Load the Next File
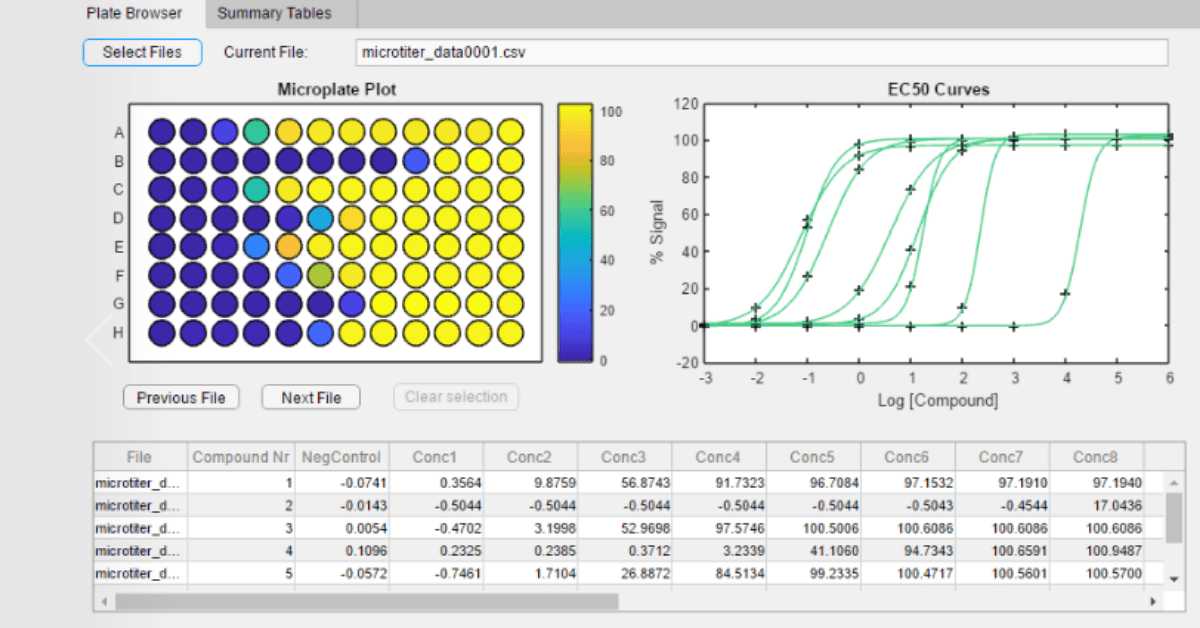The height and width of the screenshot is (628, 1200). (311, 398)
